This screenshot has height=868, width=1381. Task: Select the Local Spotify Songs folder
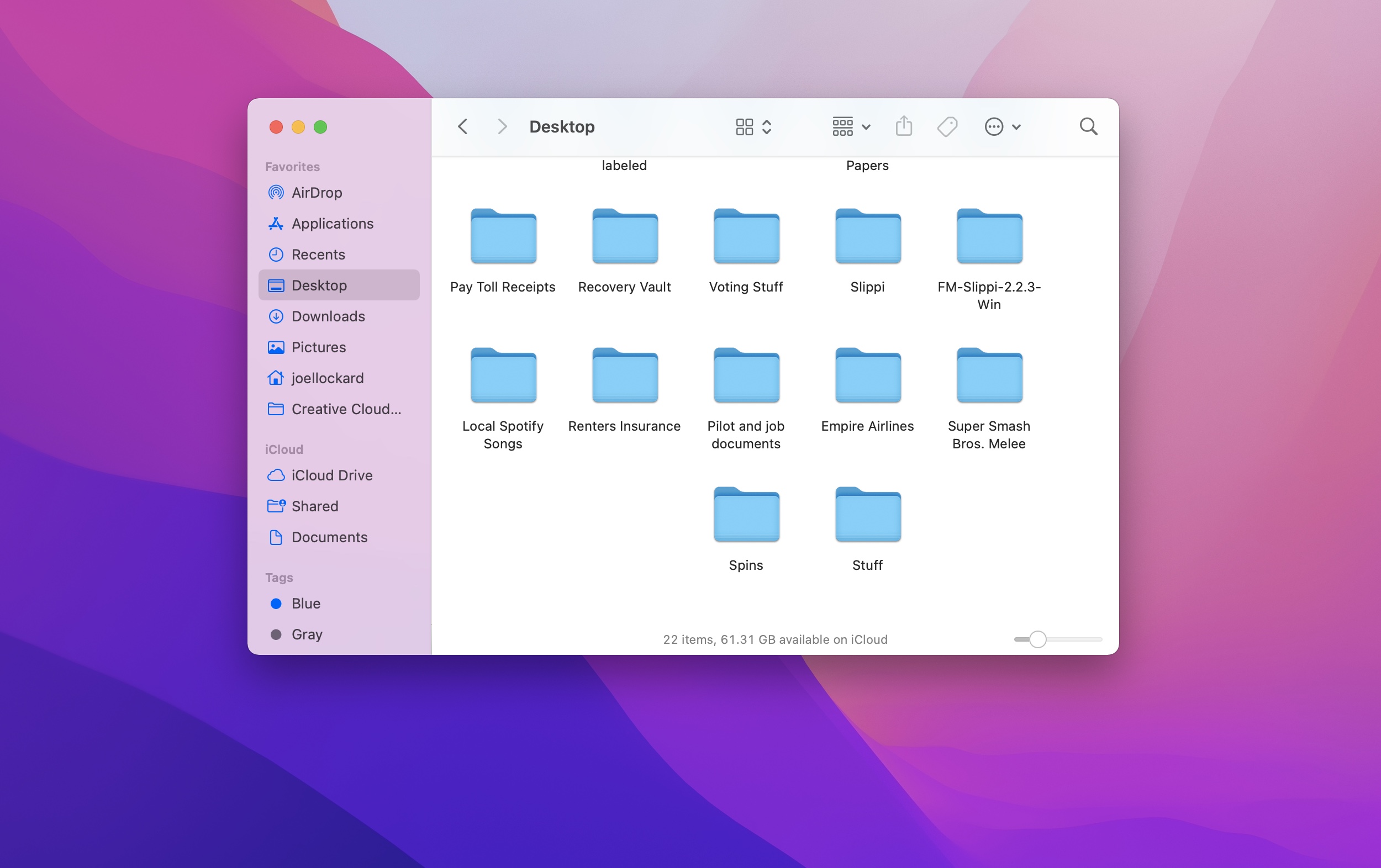coord(503,375)
